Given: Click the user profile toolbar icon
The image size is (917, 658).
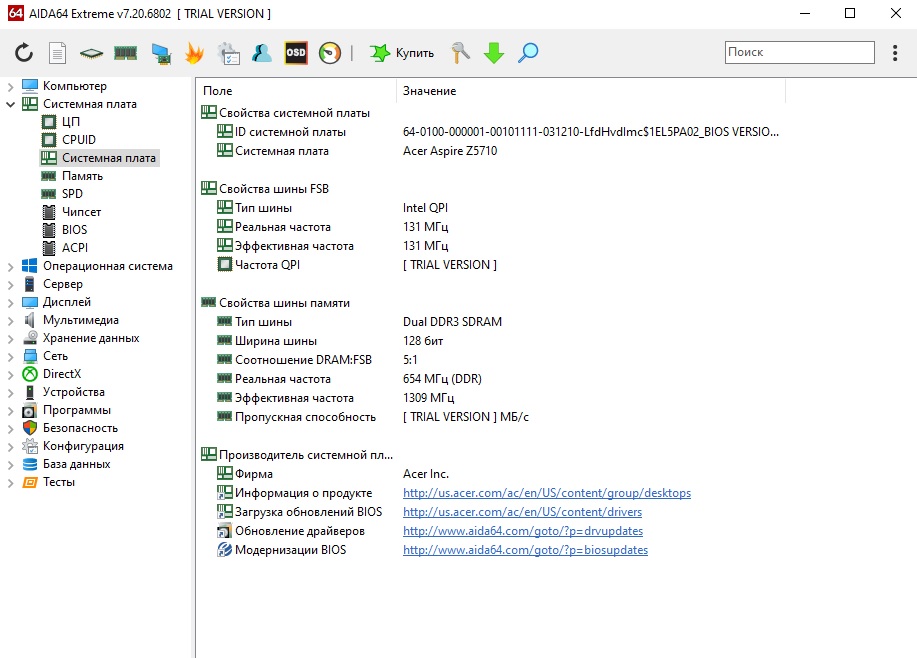Looking at the screenshot, I should tap(262, 53).
